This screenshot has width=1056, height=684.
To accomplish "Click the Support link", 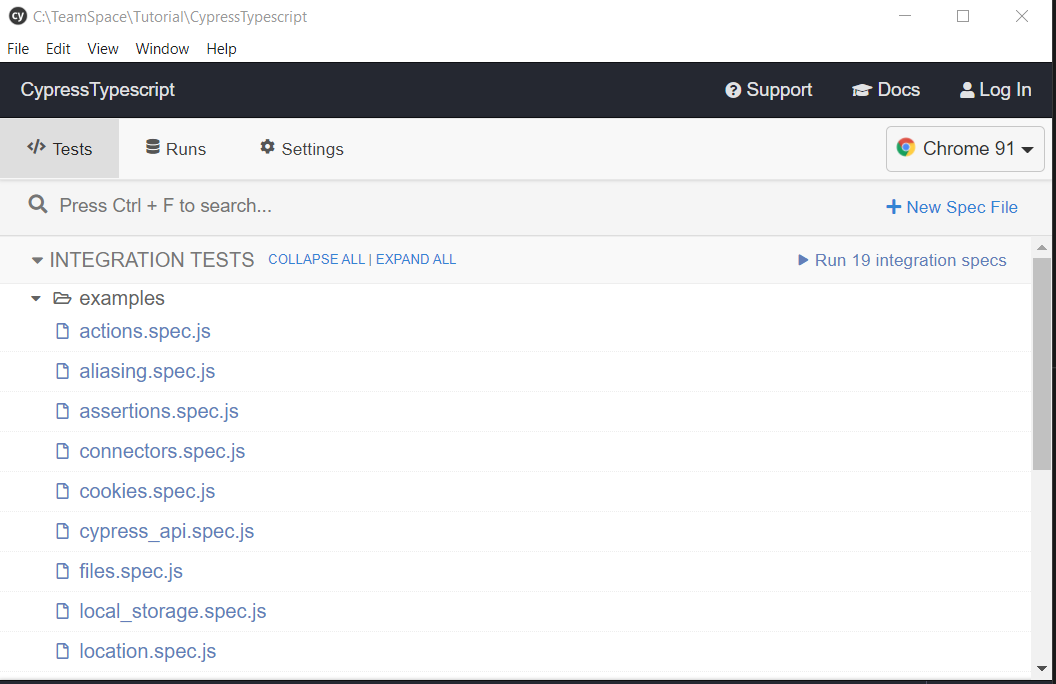I will pos(768,90).
